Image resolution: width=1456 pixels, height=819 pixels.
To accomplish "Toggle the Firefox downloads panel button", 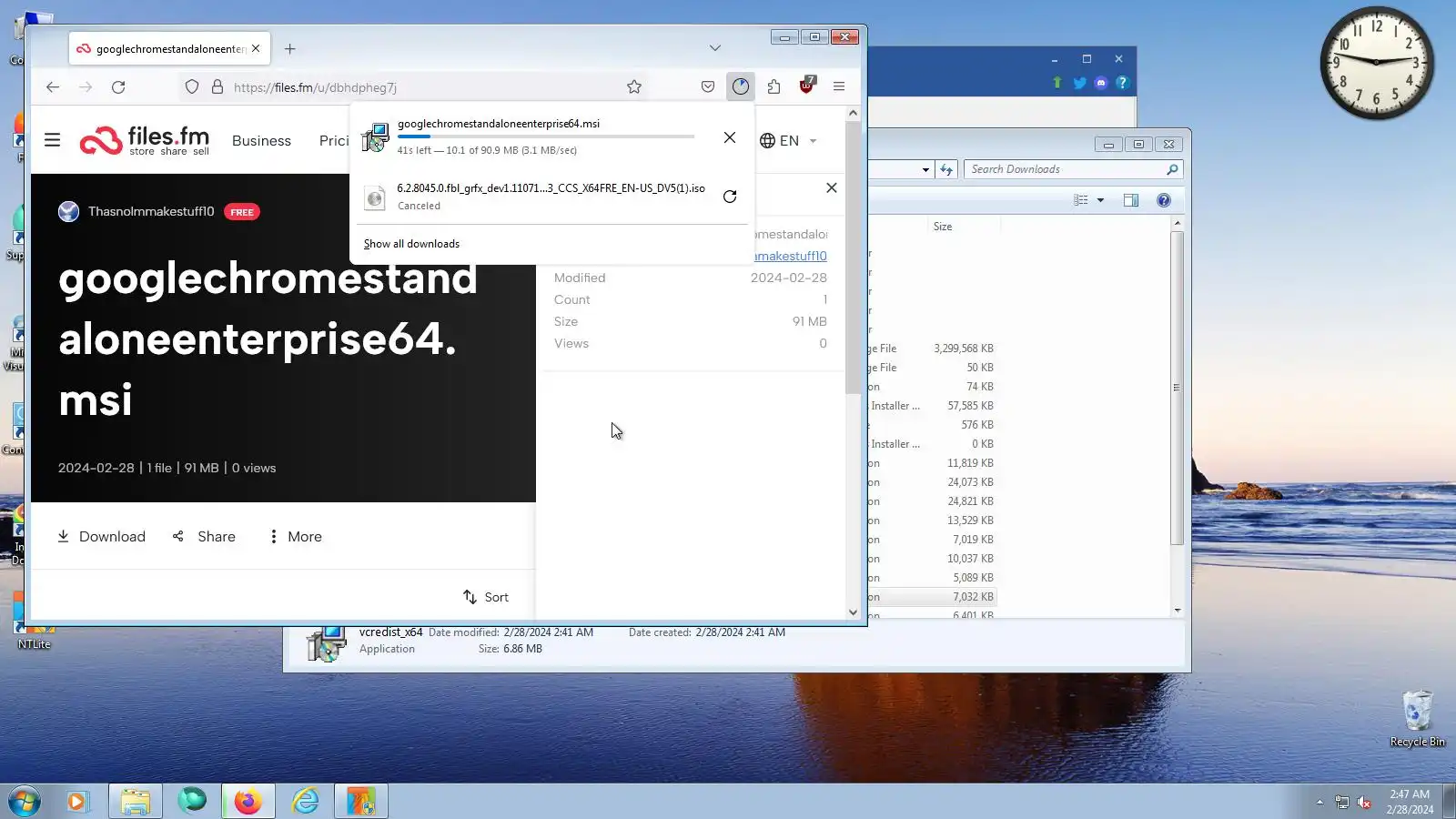I will pyautogui.click(x=741, y=86).
